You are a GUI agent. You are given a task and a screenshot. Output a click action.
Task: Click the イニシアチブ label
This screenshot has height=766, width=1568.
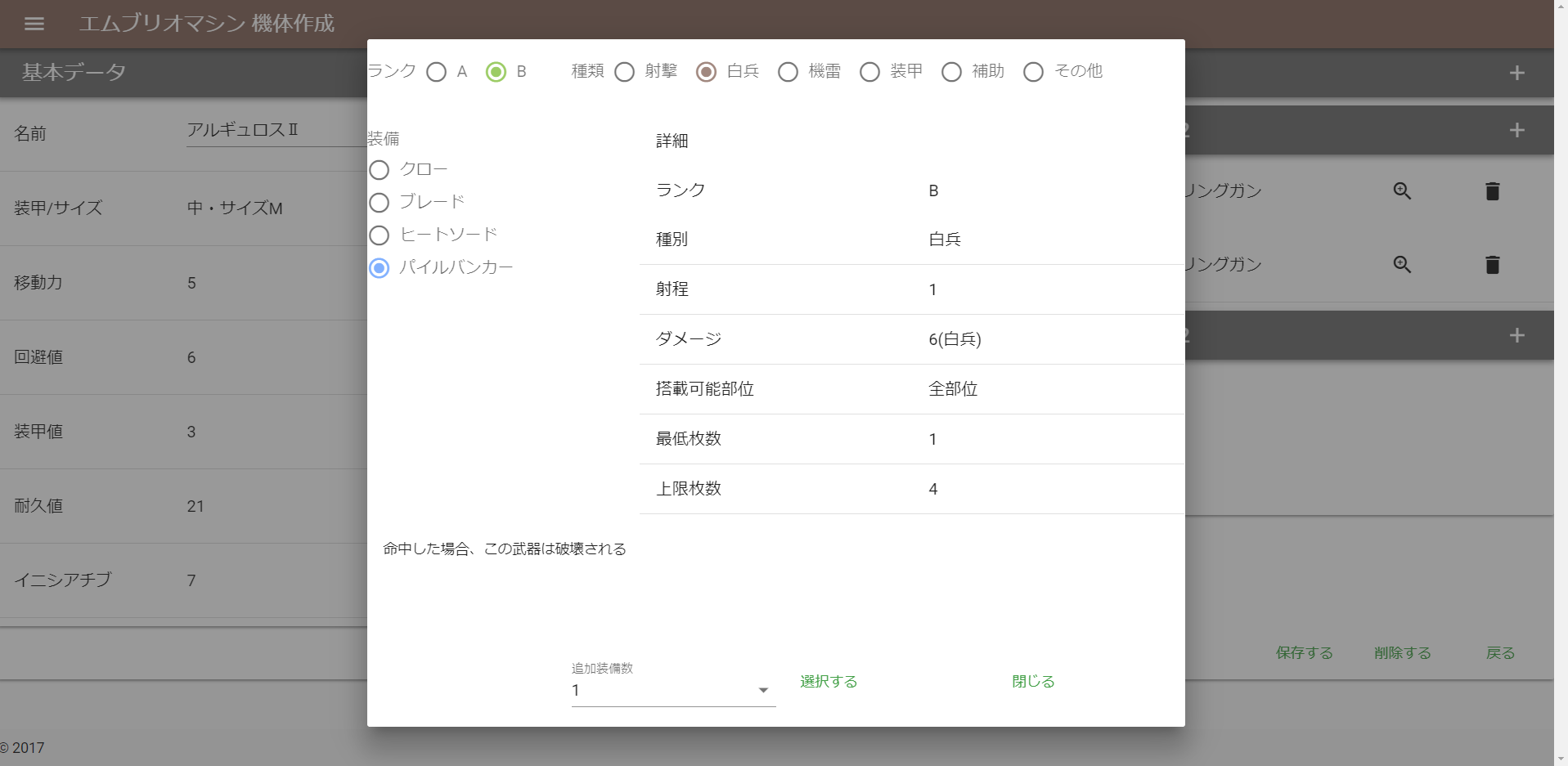(63, 580)
